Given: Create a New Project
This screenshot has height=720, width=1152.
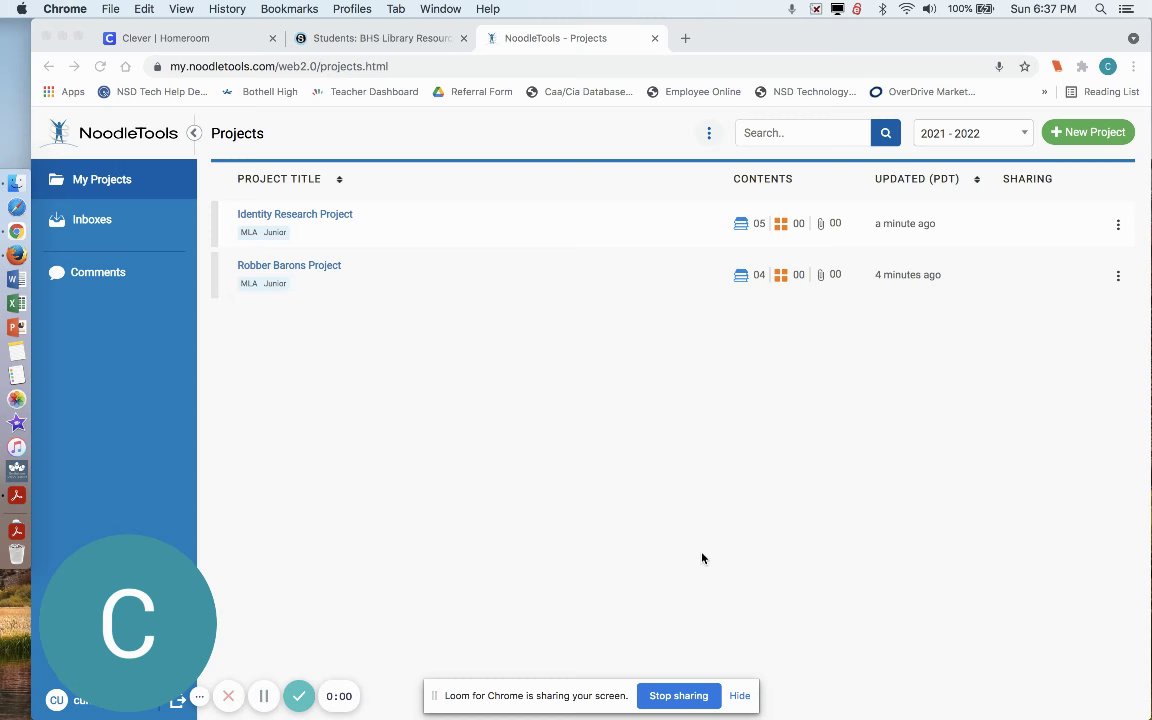Looking at the screenshot, I should point(1088,132).
